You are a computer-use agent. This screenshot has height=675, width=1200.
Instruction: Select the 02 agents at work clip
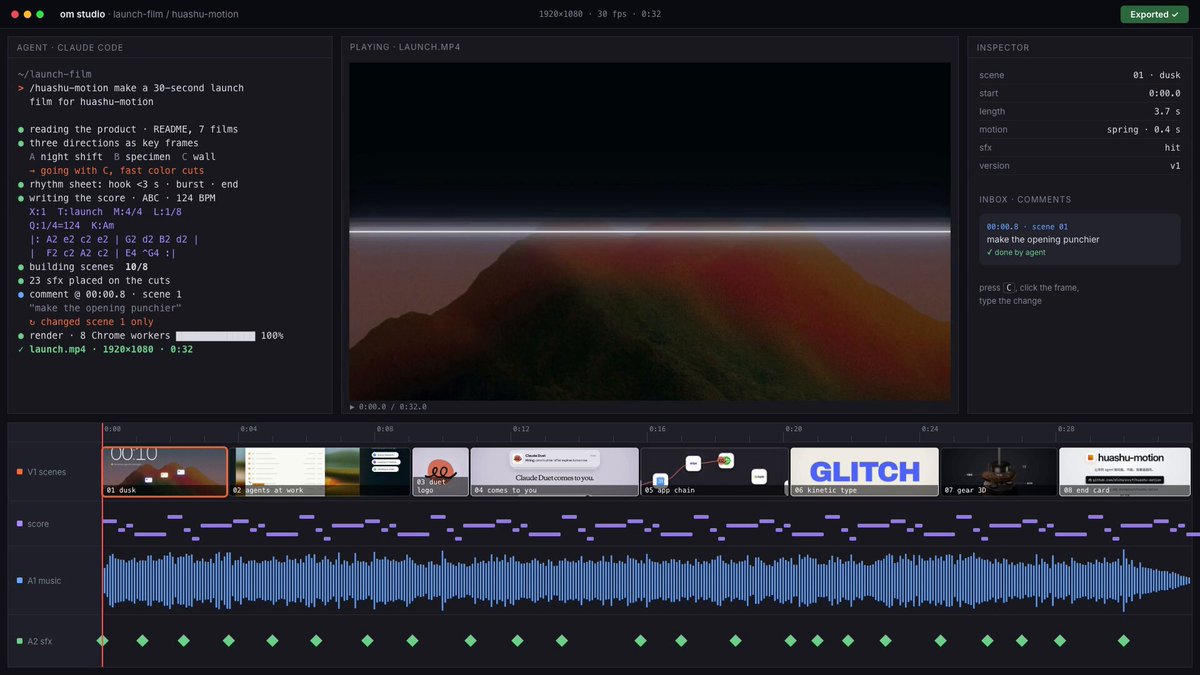pos(320,471)
